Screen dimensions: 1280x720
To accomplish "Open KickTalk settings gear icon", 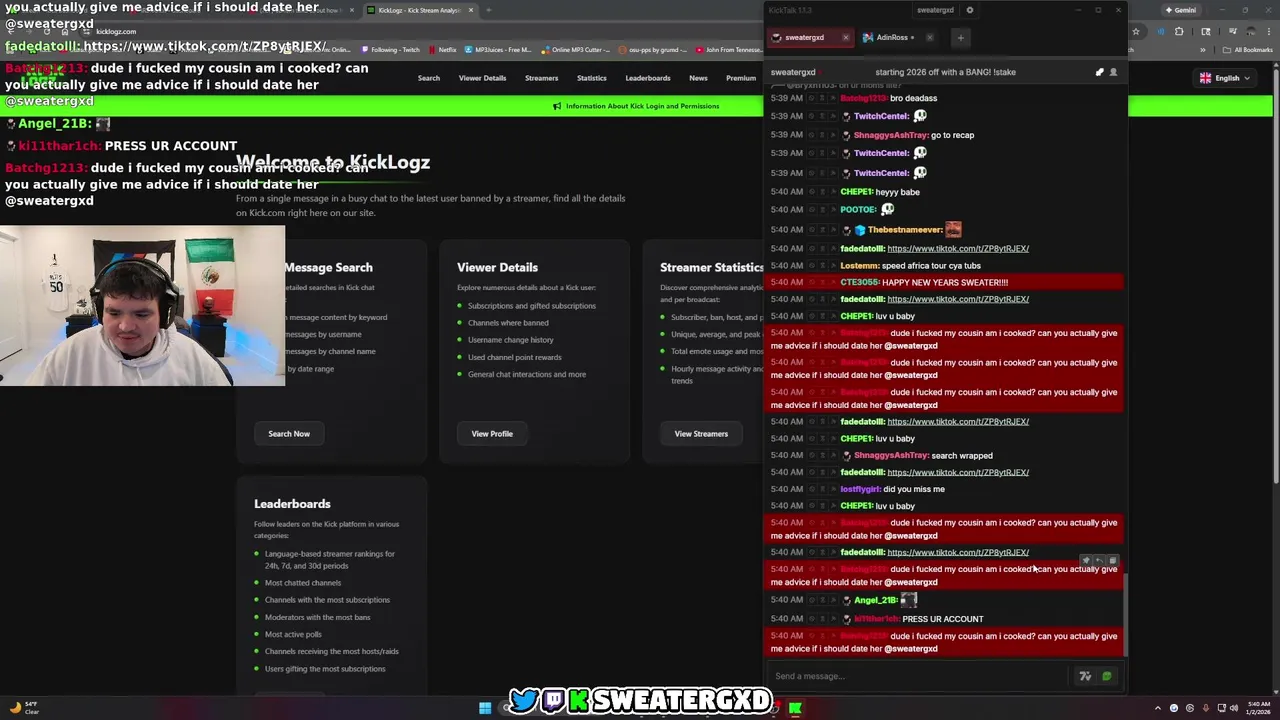I will coord(969,10).
